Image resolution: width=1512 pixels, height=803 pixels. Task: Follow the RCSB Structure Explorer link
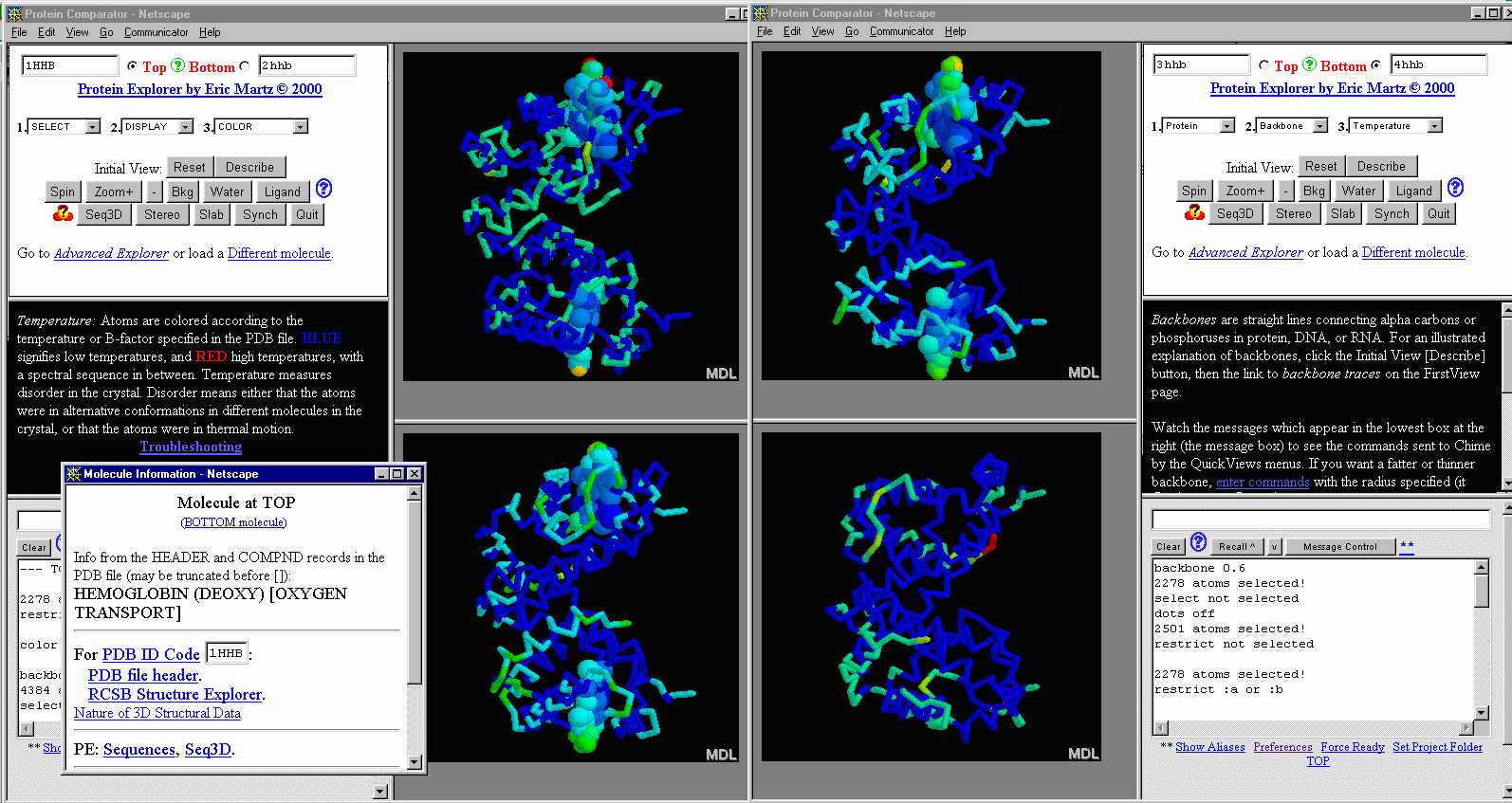coord(175,694)
